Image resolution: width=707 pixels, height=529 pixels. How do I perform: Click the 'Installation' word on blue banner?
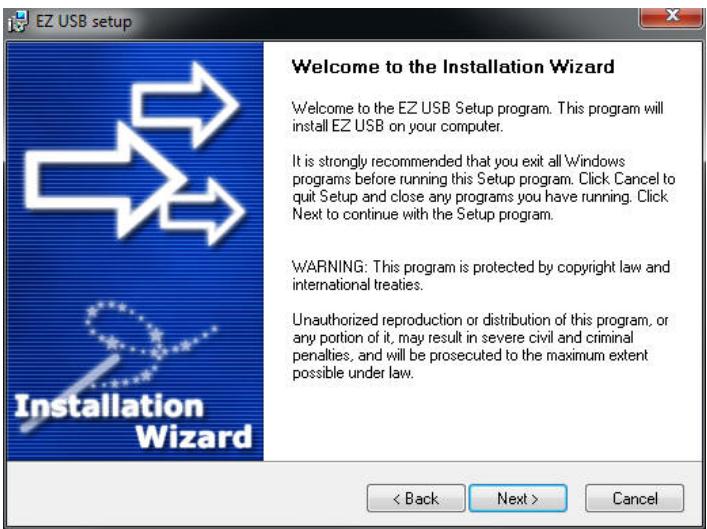pos(109,406)
